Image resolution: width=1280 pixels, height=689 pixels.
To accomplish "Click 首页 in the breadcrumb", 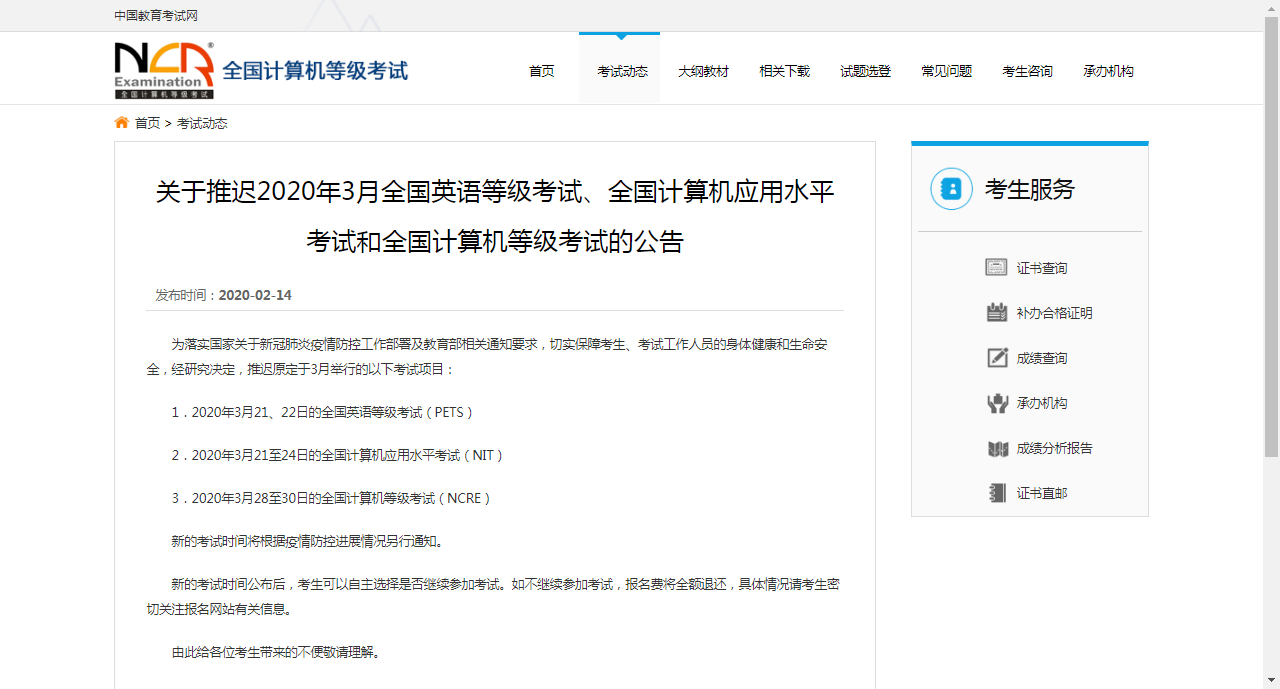I will pyautogui.click(x=147, y=123).
